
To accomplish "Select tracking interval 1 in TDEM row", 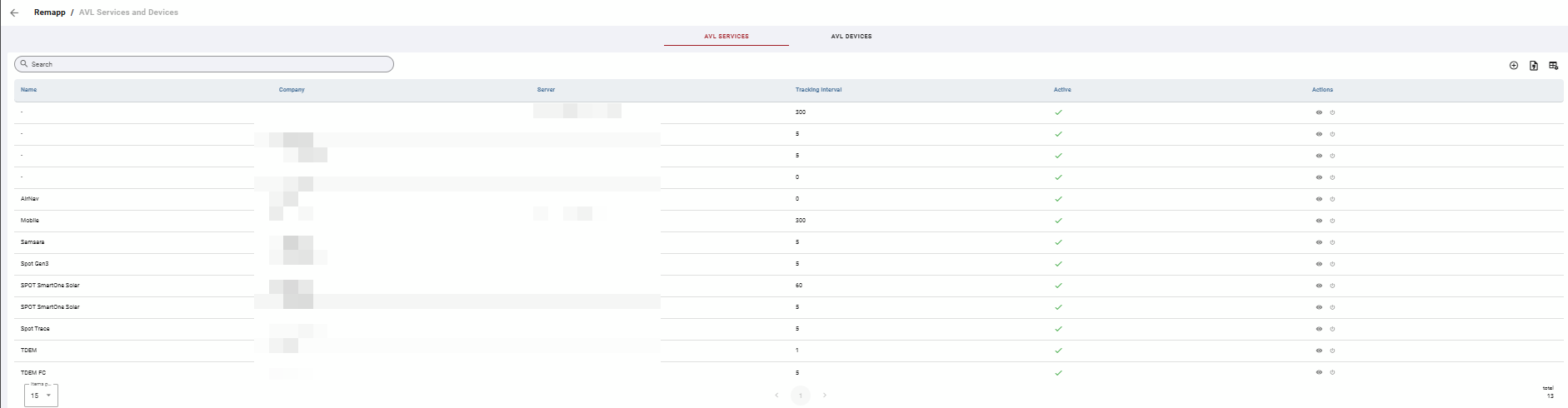I will point(797,351).
